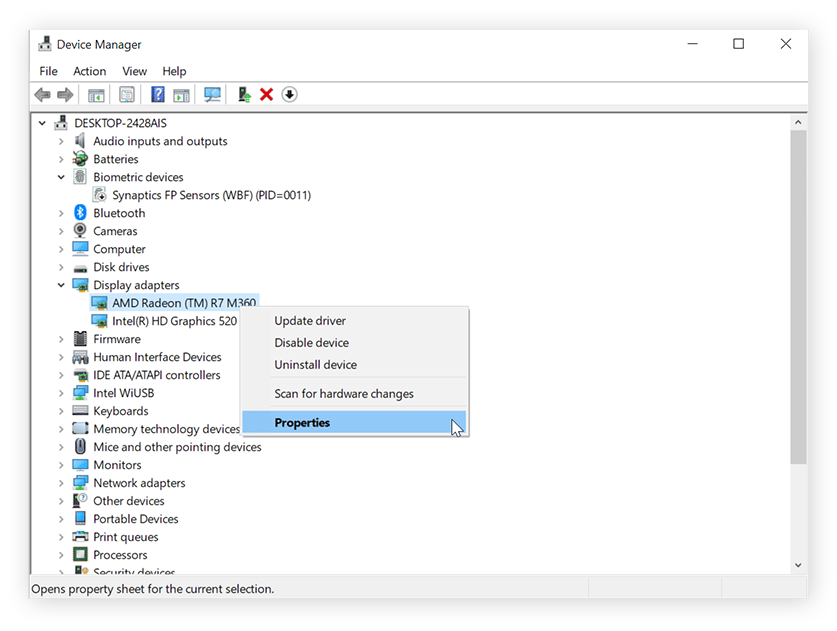Image resolution: width=837 pixels, height=631 pixels.
Task: Click the down-arrow Disable device toolbar icon
Action: 289,94
